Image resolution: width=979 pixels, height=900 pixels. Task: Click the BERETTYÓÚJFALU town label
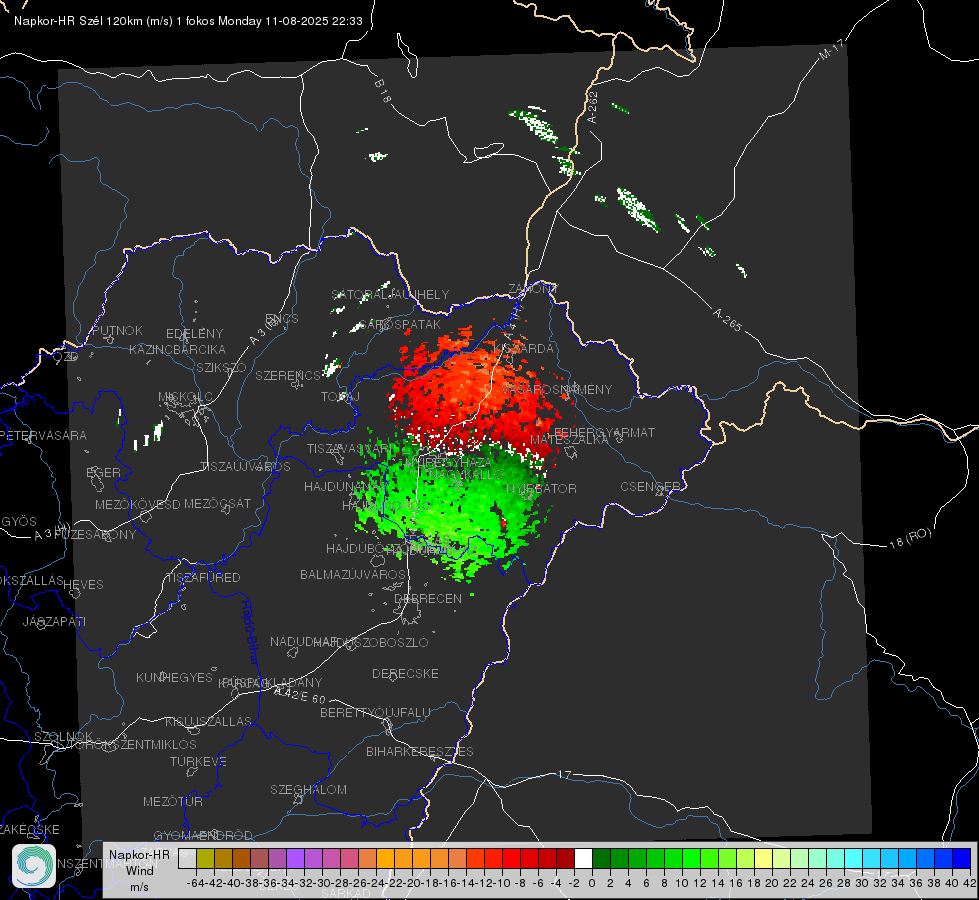point(375,713)
